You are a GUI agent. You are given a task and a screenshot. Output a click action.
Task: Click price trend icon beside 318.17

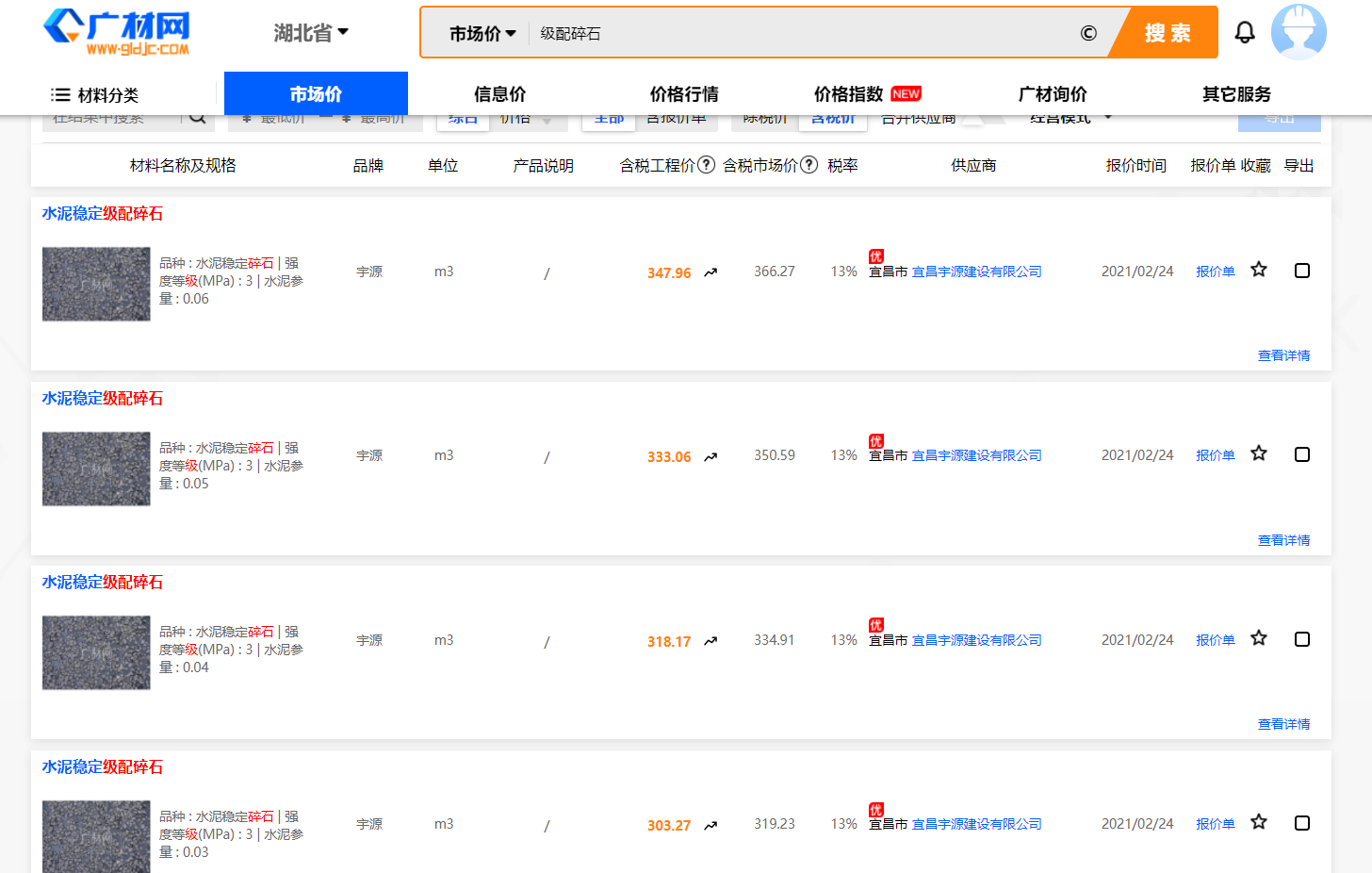710,641
